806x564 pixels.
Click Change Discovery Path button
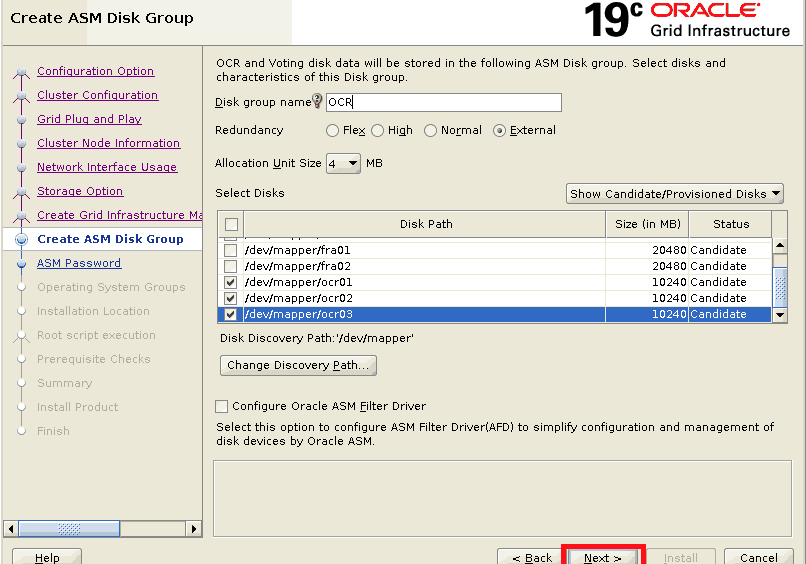coord(298,365)
